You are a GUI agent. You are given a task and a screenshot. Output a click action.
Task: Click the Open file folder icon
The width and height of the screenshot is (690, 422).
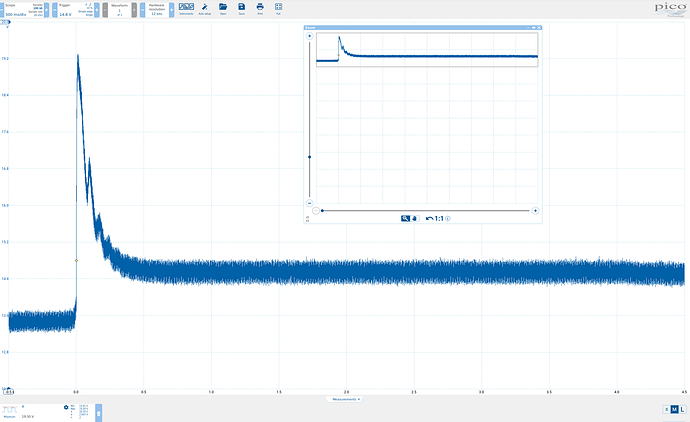[223, 8]
